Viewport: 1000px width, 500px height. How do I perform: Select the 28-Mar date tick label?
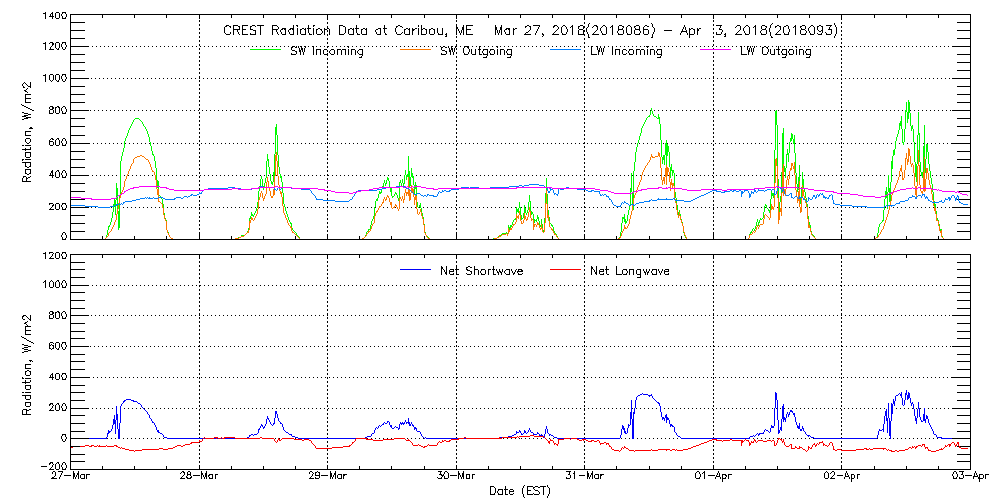pos(199,477)
